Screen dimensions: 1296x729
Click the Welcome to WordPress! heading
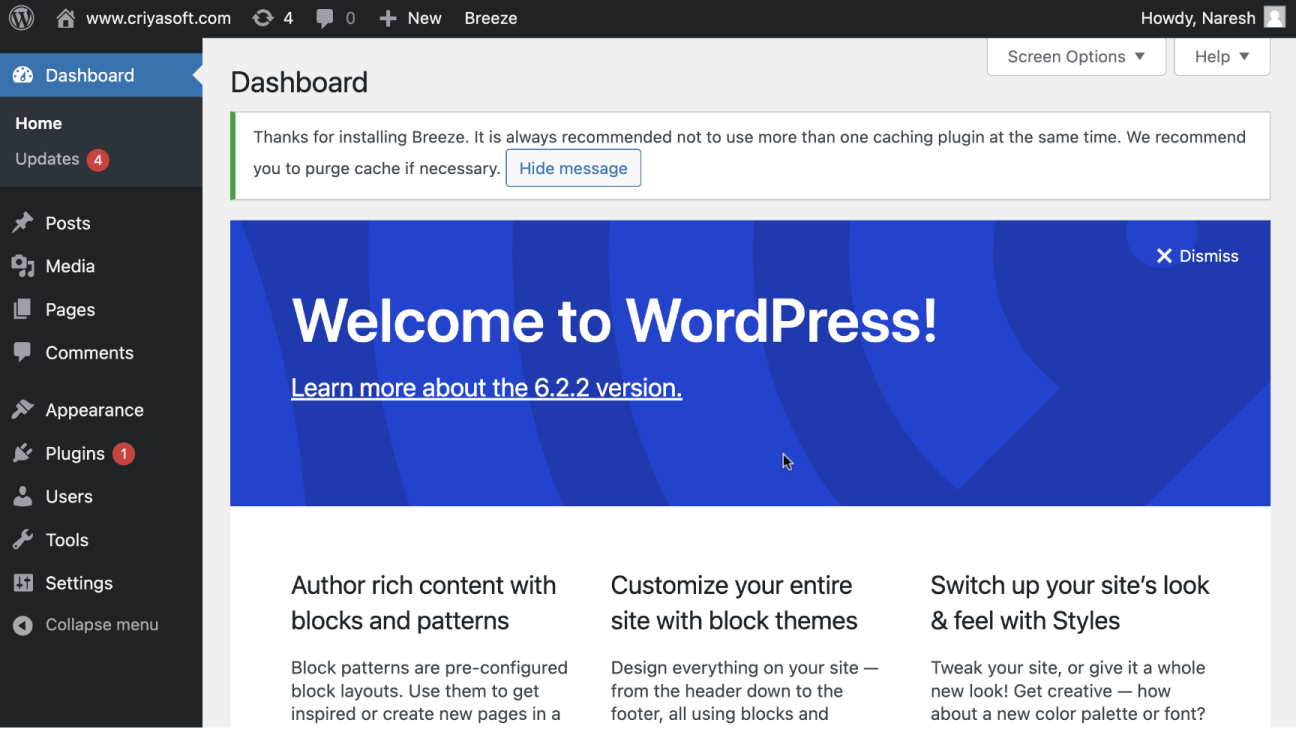click(614, 321)
